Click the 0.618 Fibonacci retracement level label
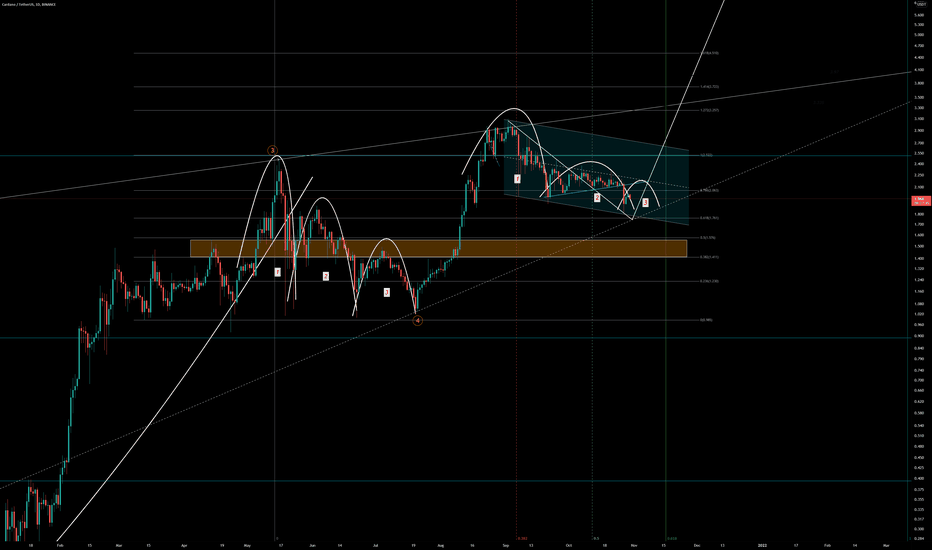The image size is (932, 550). [x=709, y=218]
